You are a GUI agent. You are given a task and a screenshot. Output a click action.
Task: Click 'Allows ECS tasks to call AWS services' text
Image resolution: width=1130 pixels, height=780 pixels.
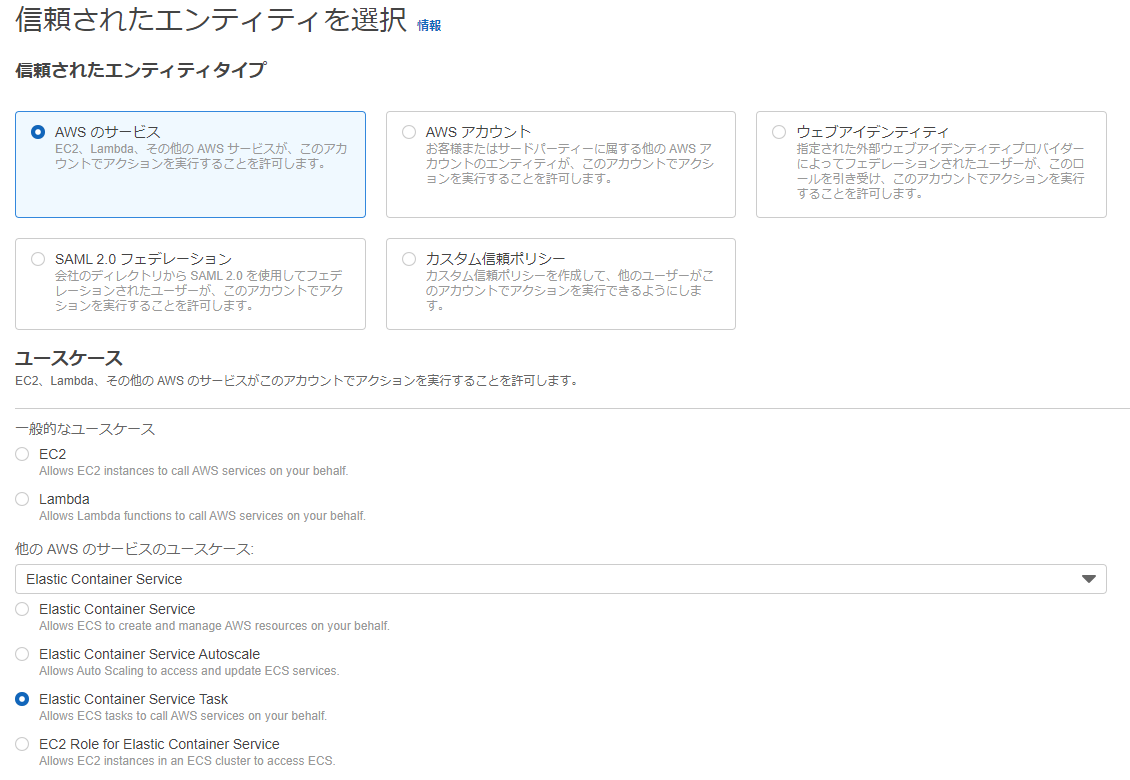(183, 716)
